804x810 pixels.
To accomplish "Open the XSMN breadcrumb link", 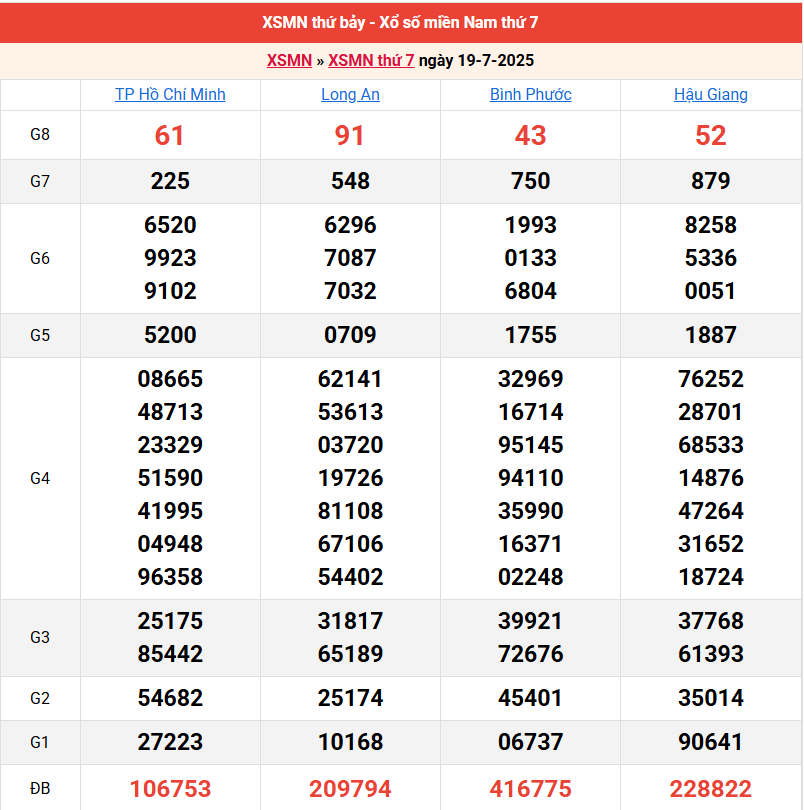I will tap(289, 60).
